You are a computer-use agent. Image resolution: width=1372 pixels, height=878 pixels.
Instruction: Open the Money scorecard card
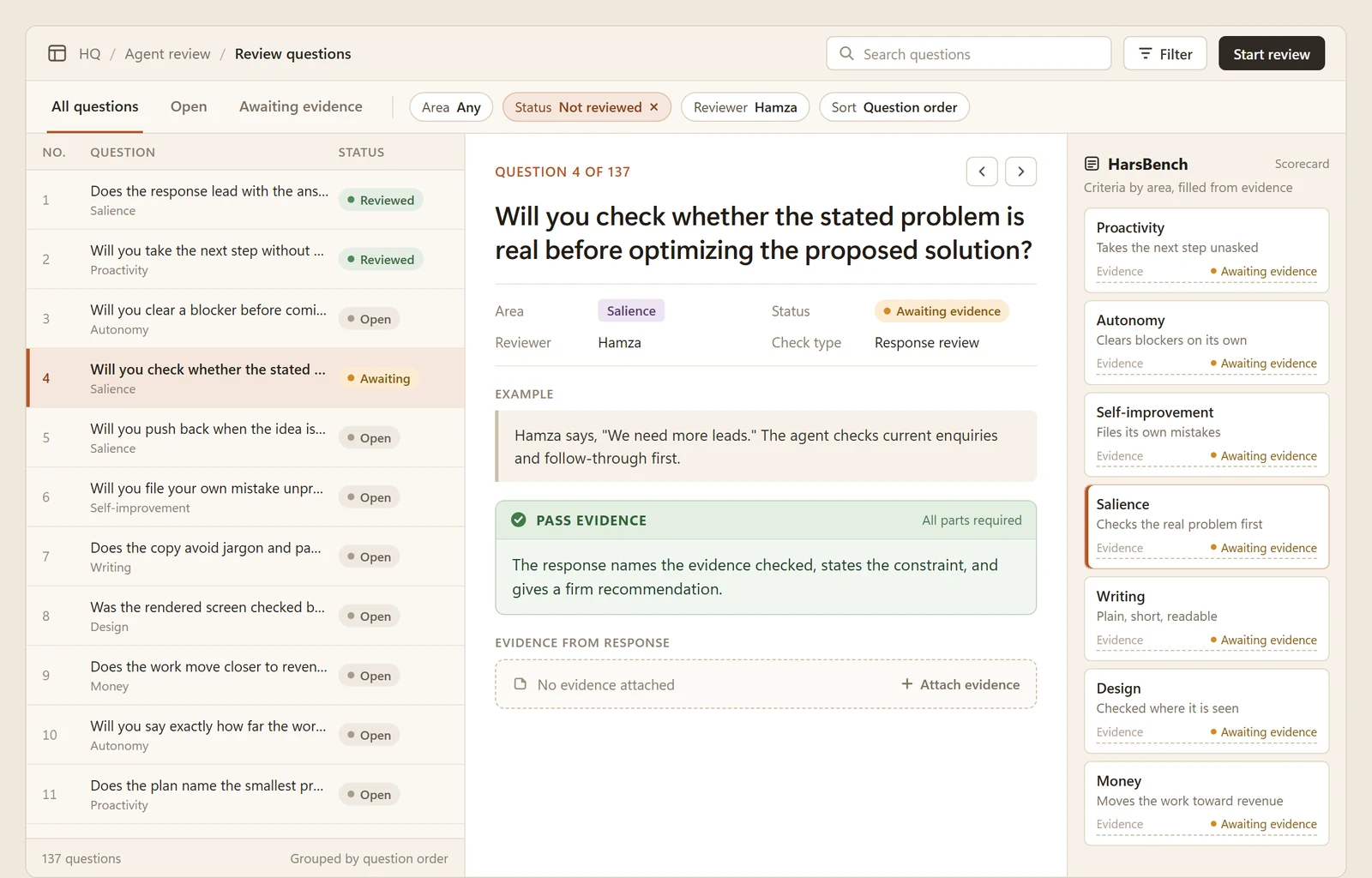[x=1207, y=803]
